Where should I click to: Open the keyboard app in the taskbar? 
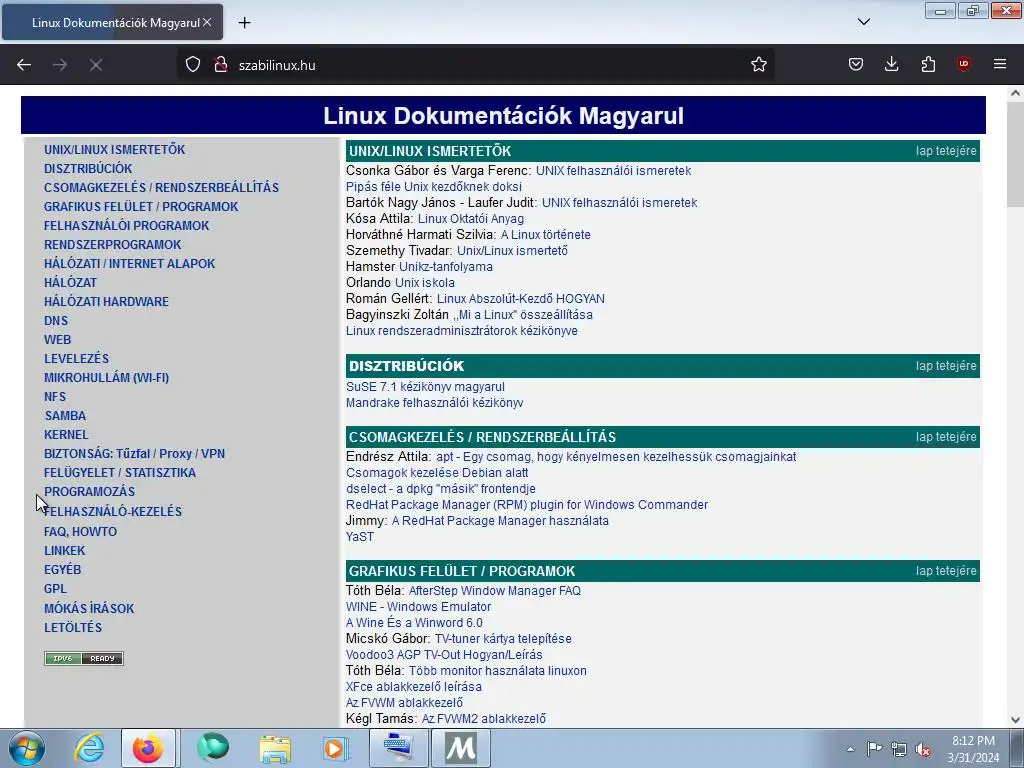click(398, 748)
